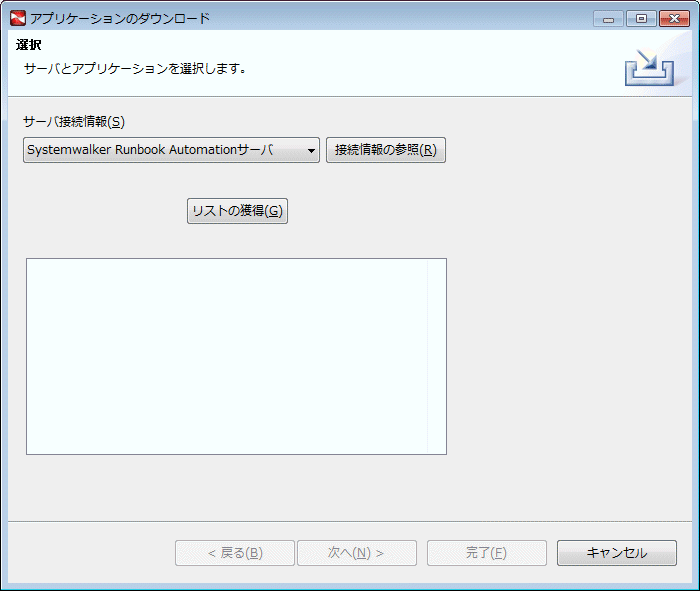Open the サーバ接続情報 server dropdown
The width and height of the screenshot is (700, 591).
coord(171,150)
